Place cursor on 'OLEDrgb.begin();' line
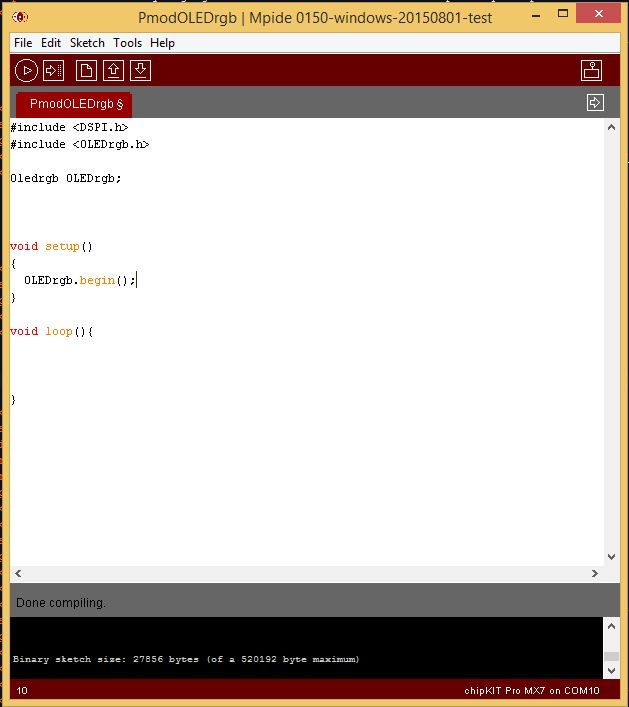This screenshot has height=707, width=629. [80, 280]
